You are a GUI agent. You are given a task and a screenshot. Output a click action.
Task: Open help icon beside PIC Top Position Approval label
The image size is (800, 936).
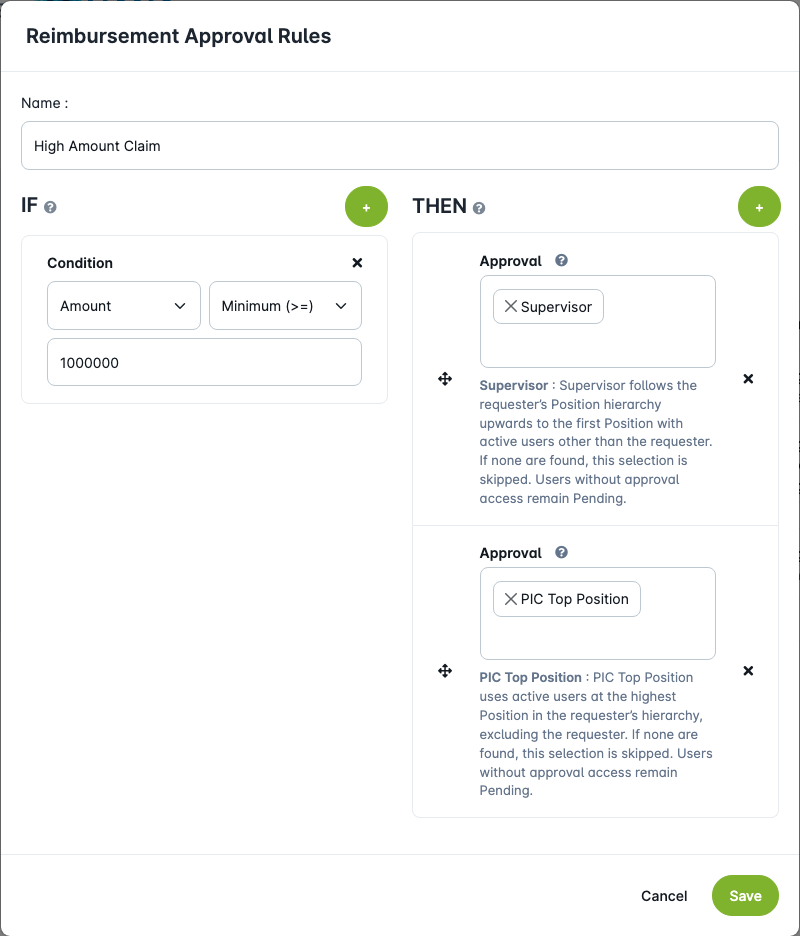[x=561, y=552]
